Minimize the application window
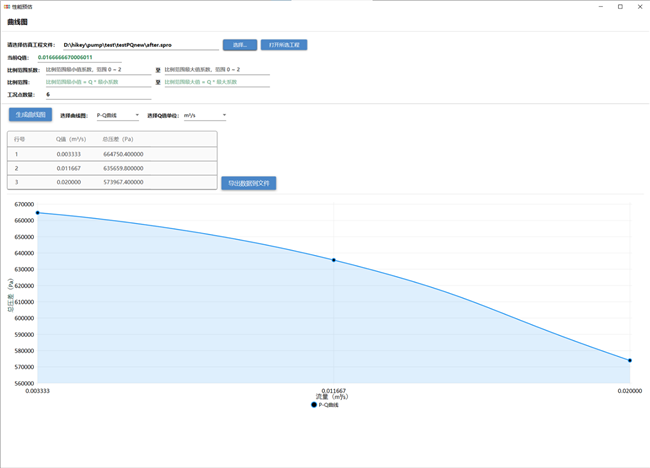 [601, 6]
